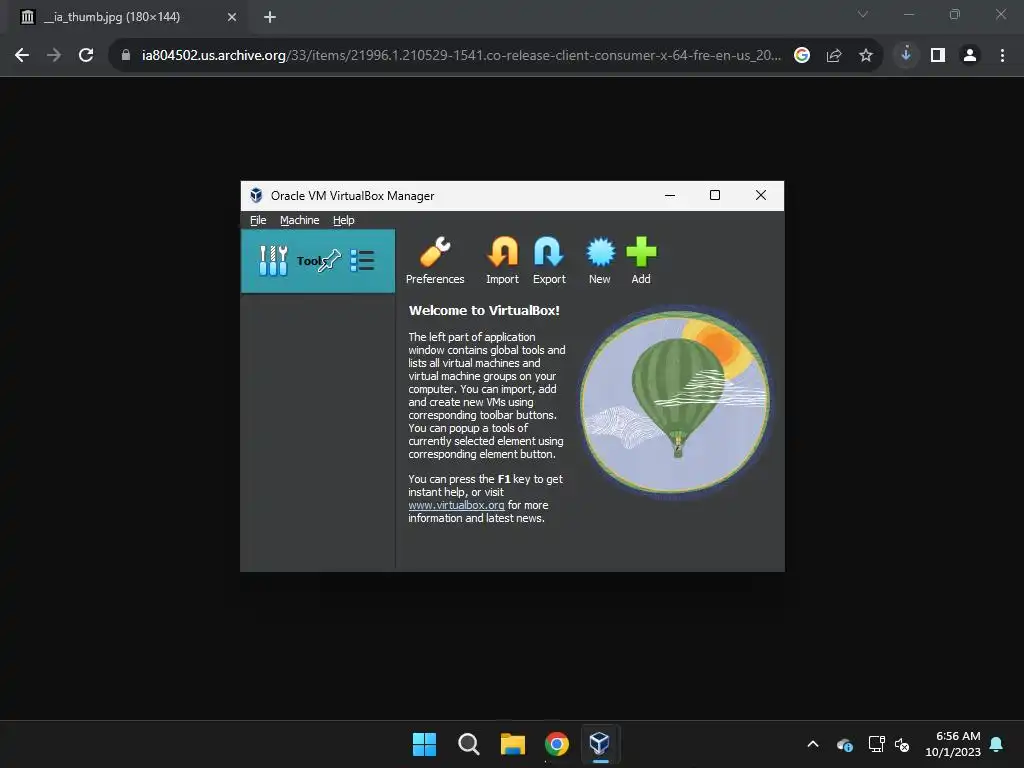This screenshot has width=1024, height=768.
Task: Go back using the browser back arrow
Action: [x=22, y=56]
